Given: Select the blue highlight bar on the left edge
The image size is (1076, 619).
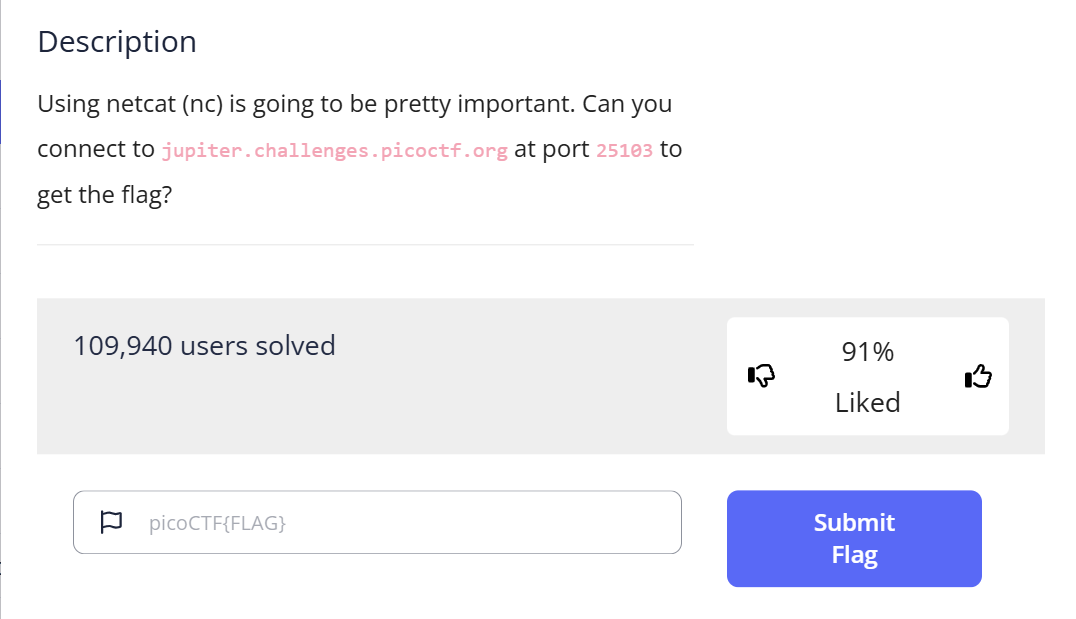Looking at the screenshot, I should click(x=2, y=112).
